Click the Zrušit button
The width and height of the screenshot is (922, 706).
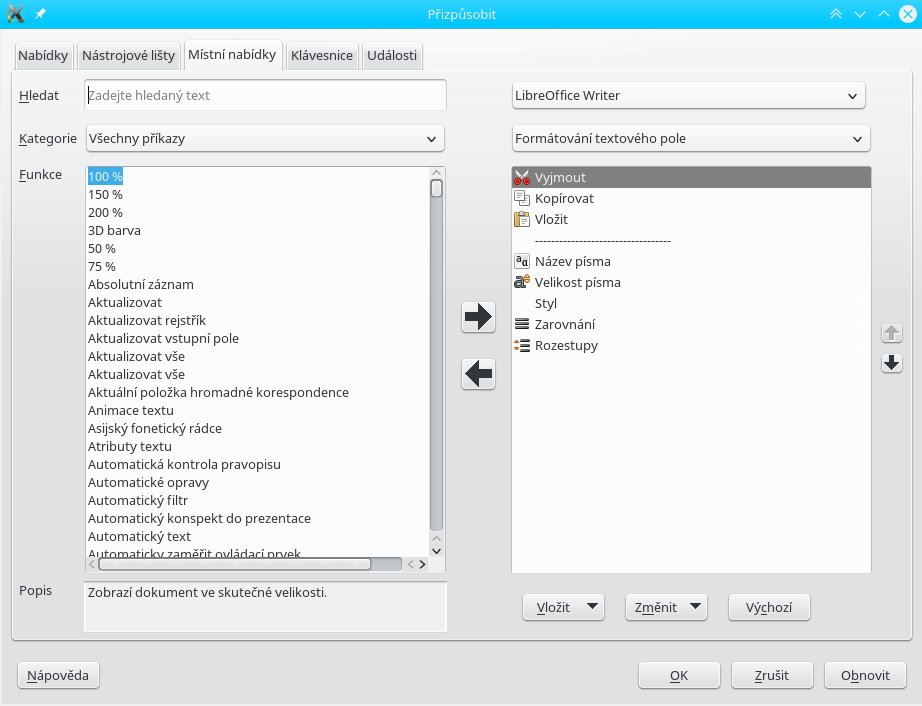(772, 675)
